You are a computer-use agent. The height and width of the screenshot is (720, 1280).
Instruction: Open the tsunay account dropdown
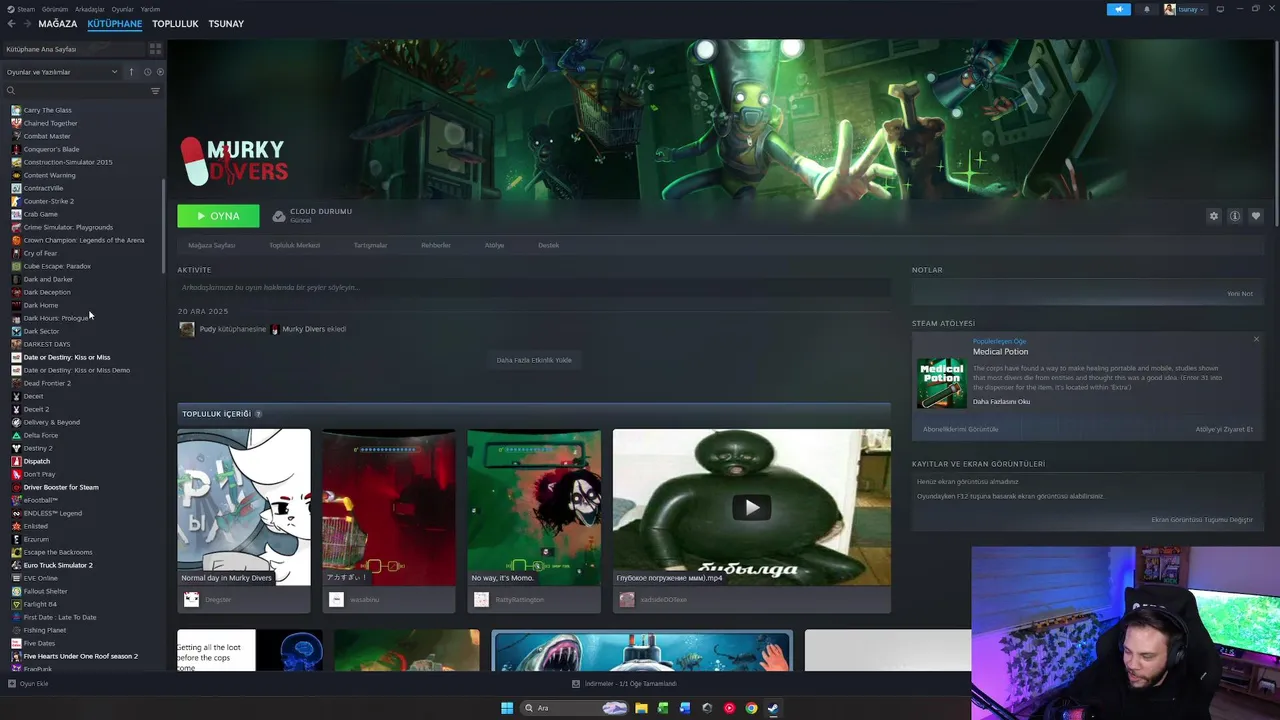pos(1185,9)
